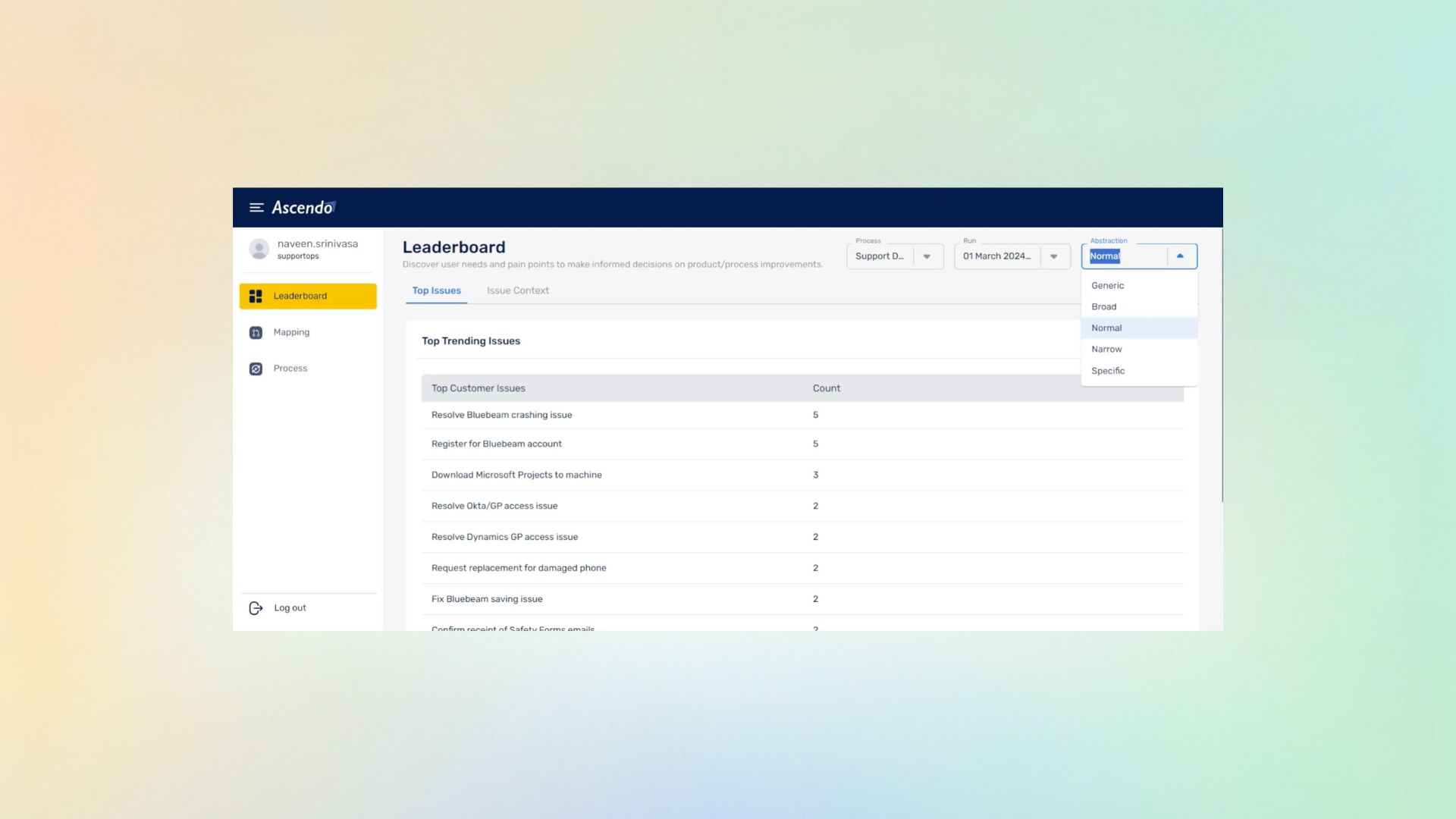
Task: Pick Specific abstraction option
Action: coord(1108,371)
